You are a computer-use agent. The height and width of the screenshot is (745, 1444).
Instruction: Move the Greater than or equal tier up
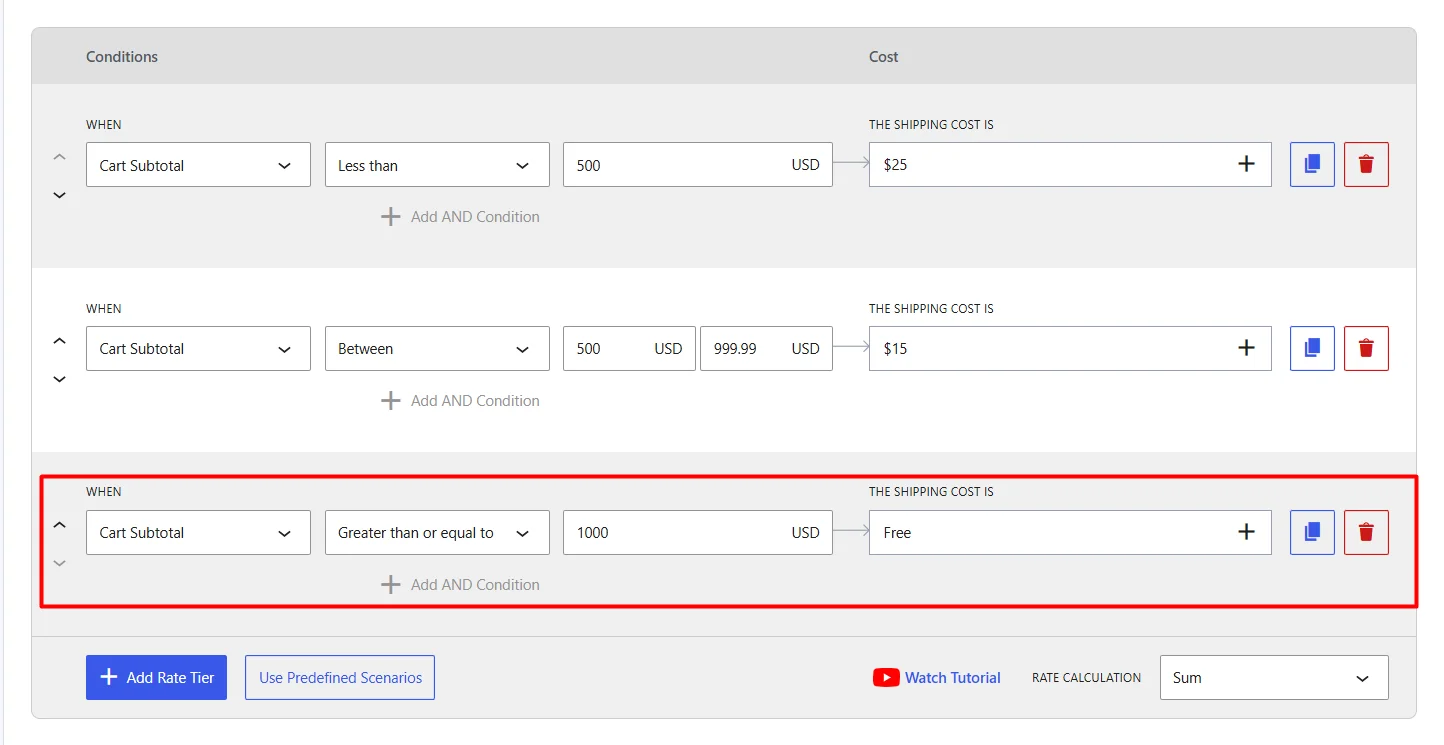pyautogui.click(x=59, y=525)
